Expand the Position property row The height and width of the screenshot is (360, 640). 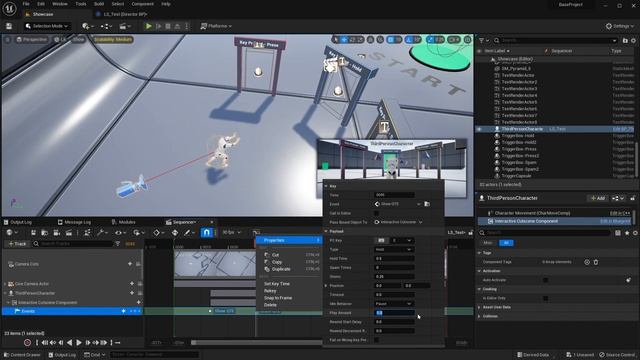326,286
